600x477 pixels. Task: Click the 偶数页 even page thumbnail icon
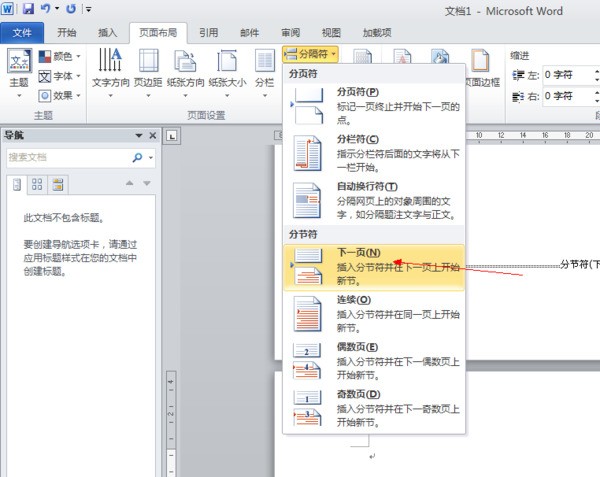click(x=307, y=361)
